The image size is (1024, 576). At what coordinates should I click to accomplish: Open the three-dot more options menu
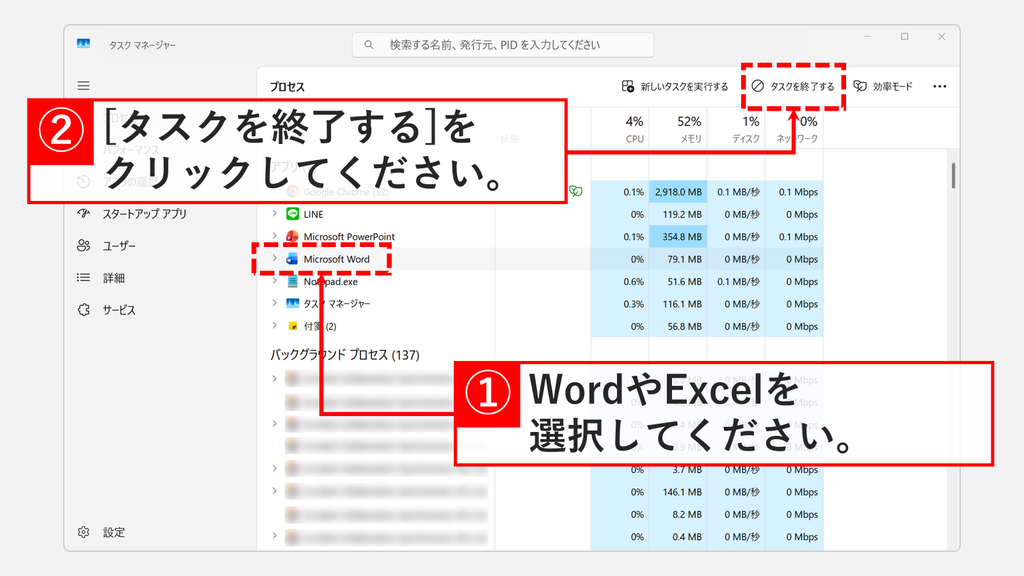click(x=940, y=86)
